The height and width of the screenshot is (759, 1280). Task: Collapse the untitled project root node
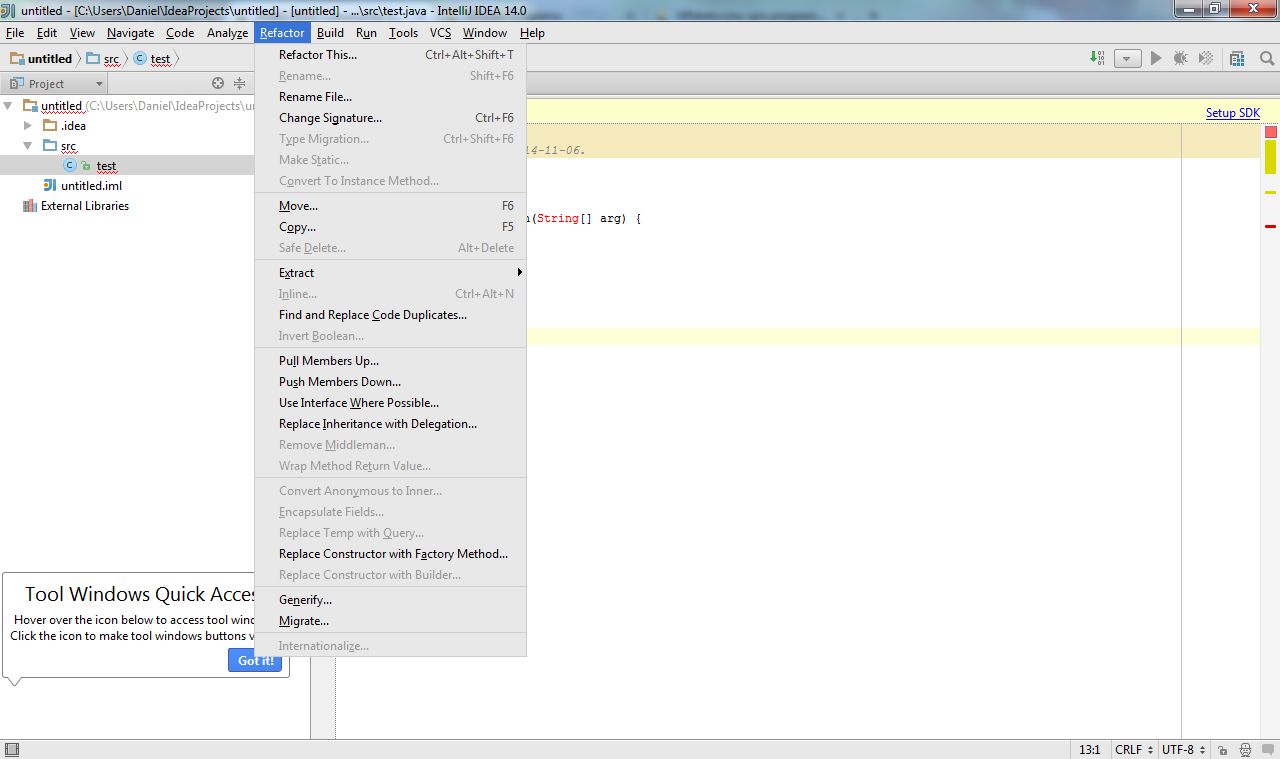point(9,106)
